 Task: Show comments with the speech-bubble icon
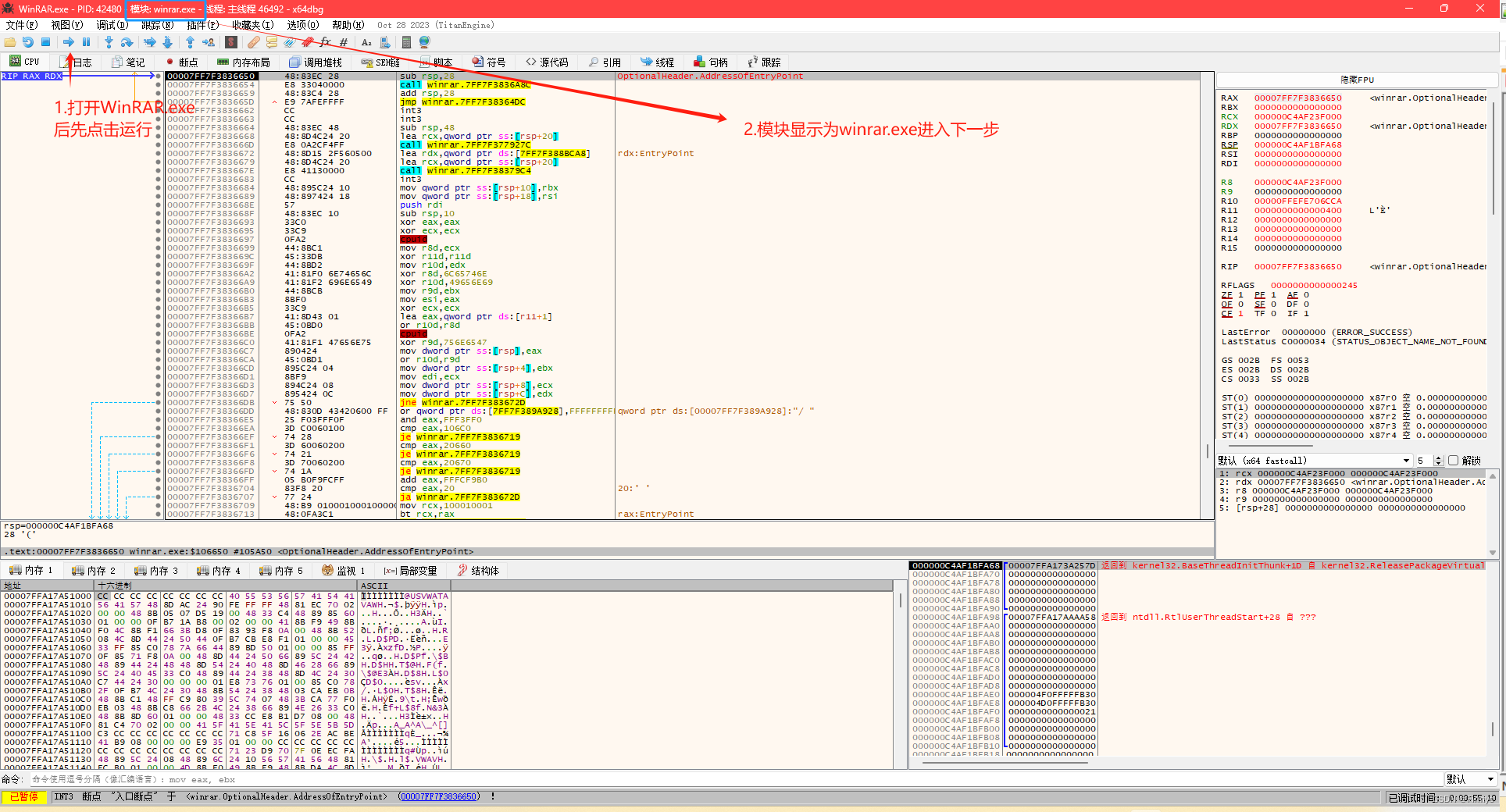click(x=272, y=42)
